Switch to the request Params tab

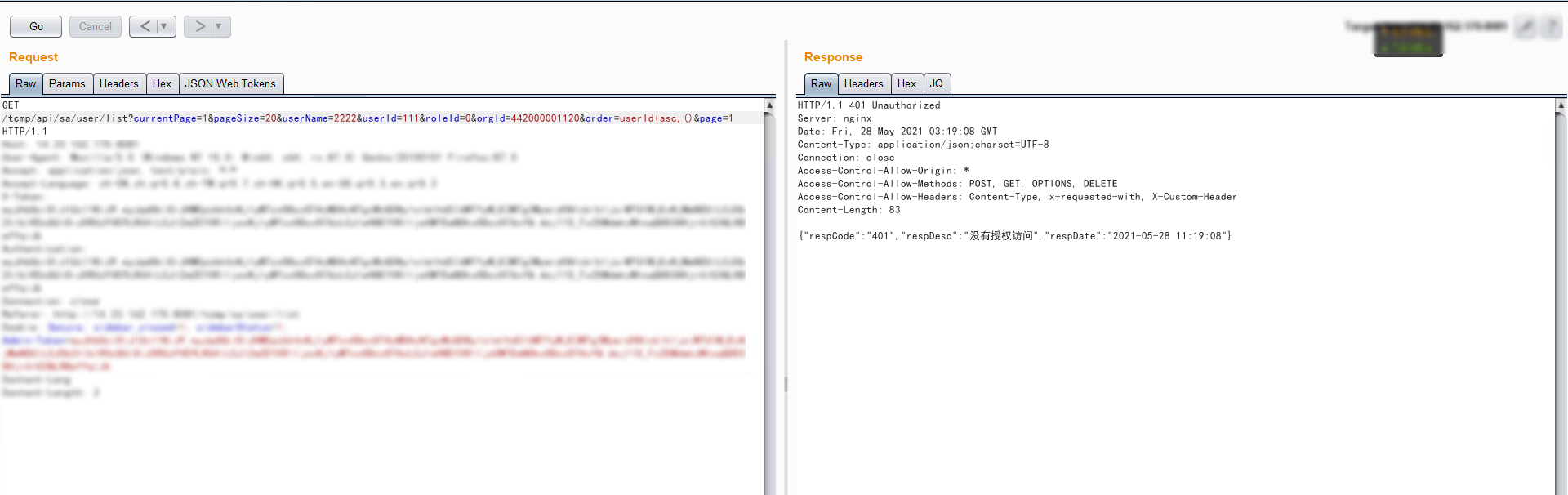click(67, 84)
